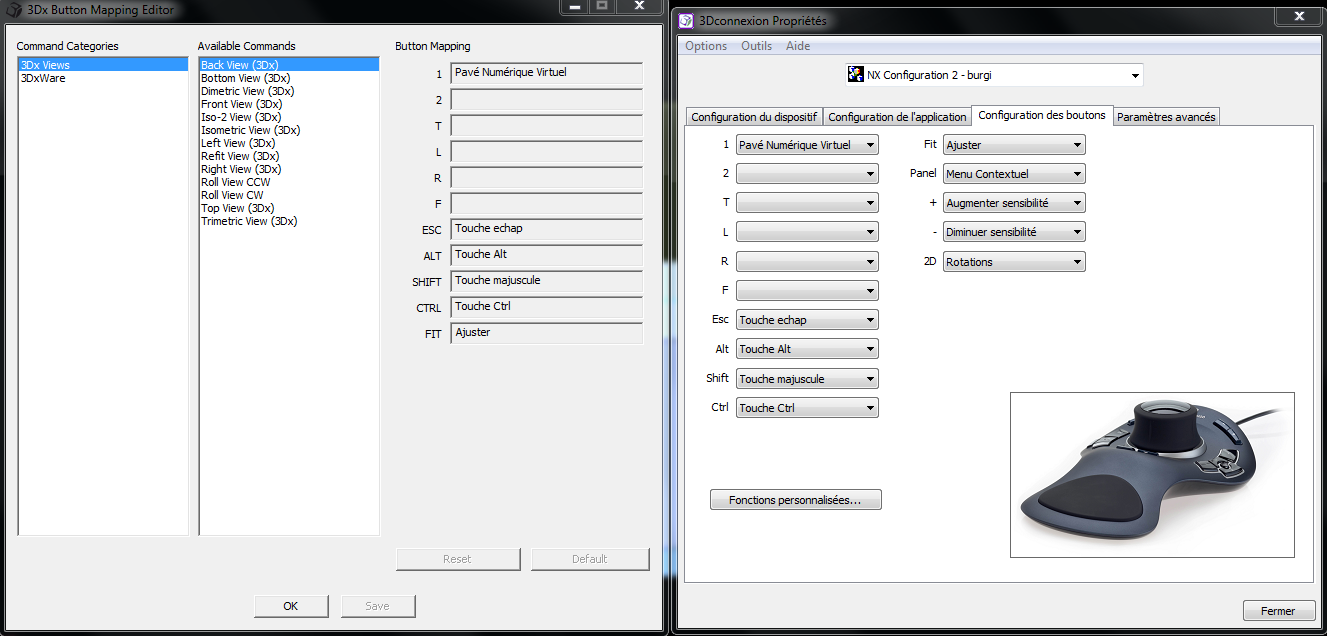
Task: Click the Save button in Mapping Editor
Action: tap(378, 606)
